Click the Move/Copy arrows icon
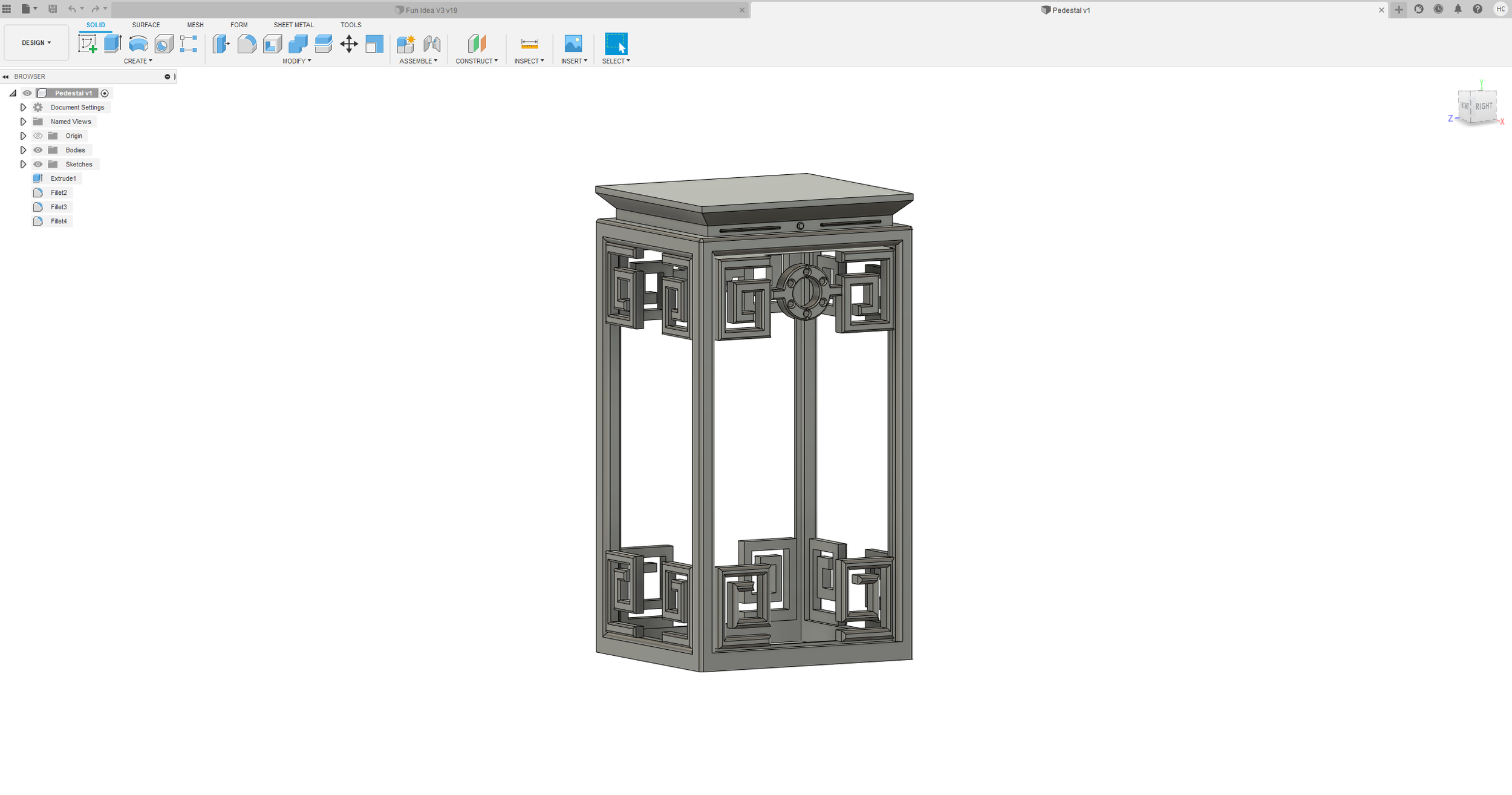The height and width of the screenshot is (795, 1512). coord(349,44)
